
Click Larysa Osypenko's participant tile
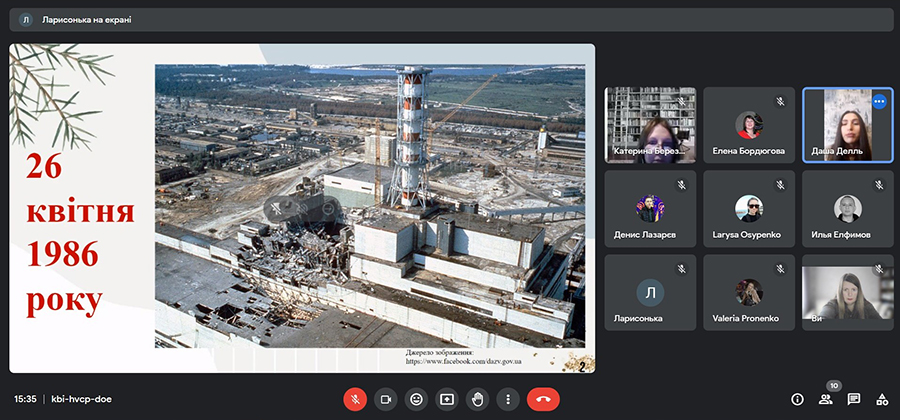coord(748,209)
